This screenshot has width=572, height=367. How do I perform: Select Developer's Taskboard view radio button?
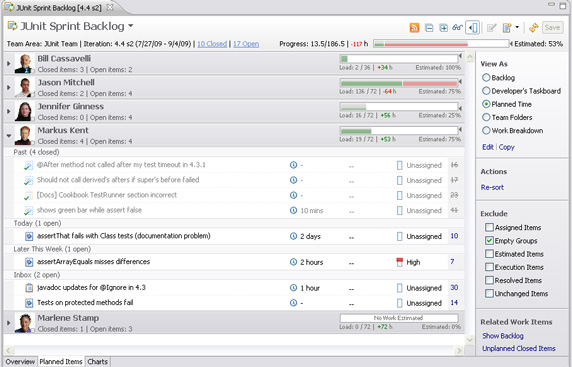click(x=486, y=91)
